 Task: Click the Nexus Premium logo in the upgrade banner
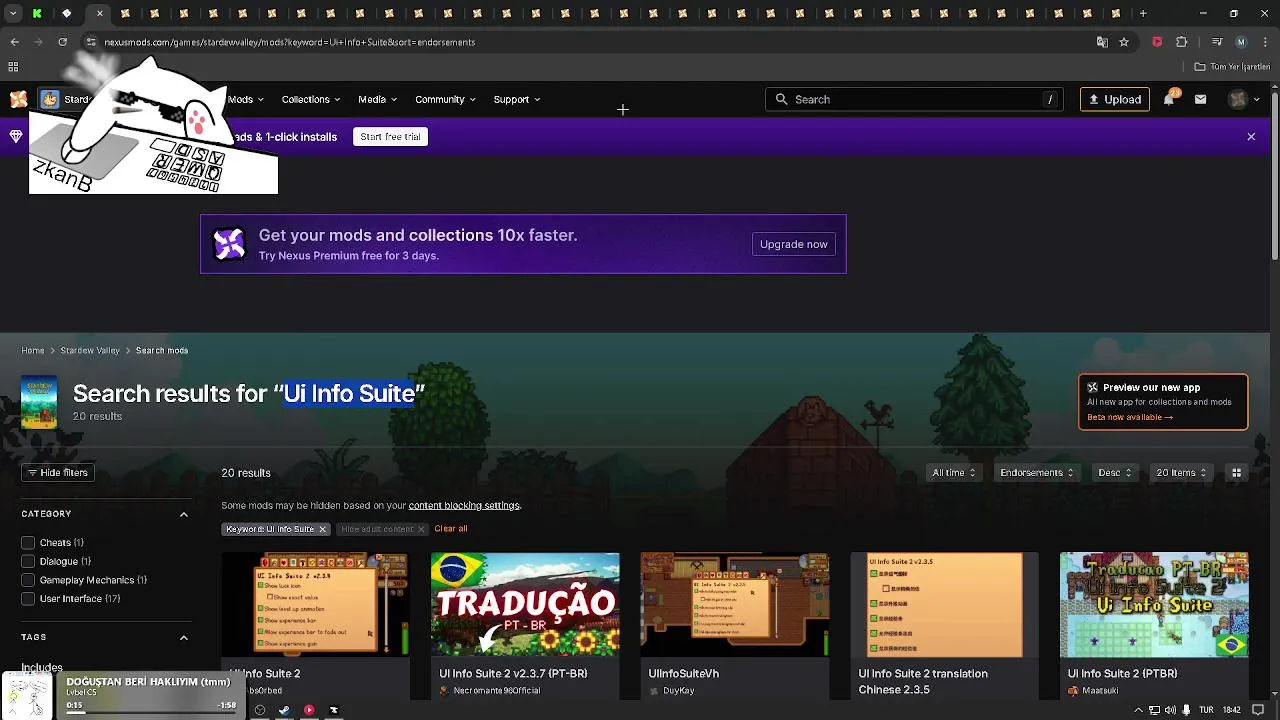(229, 244)
